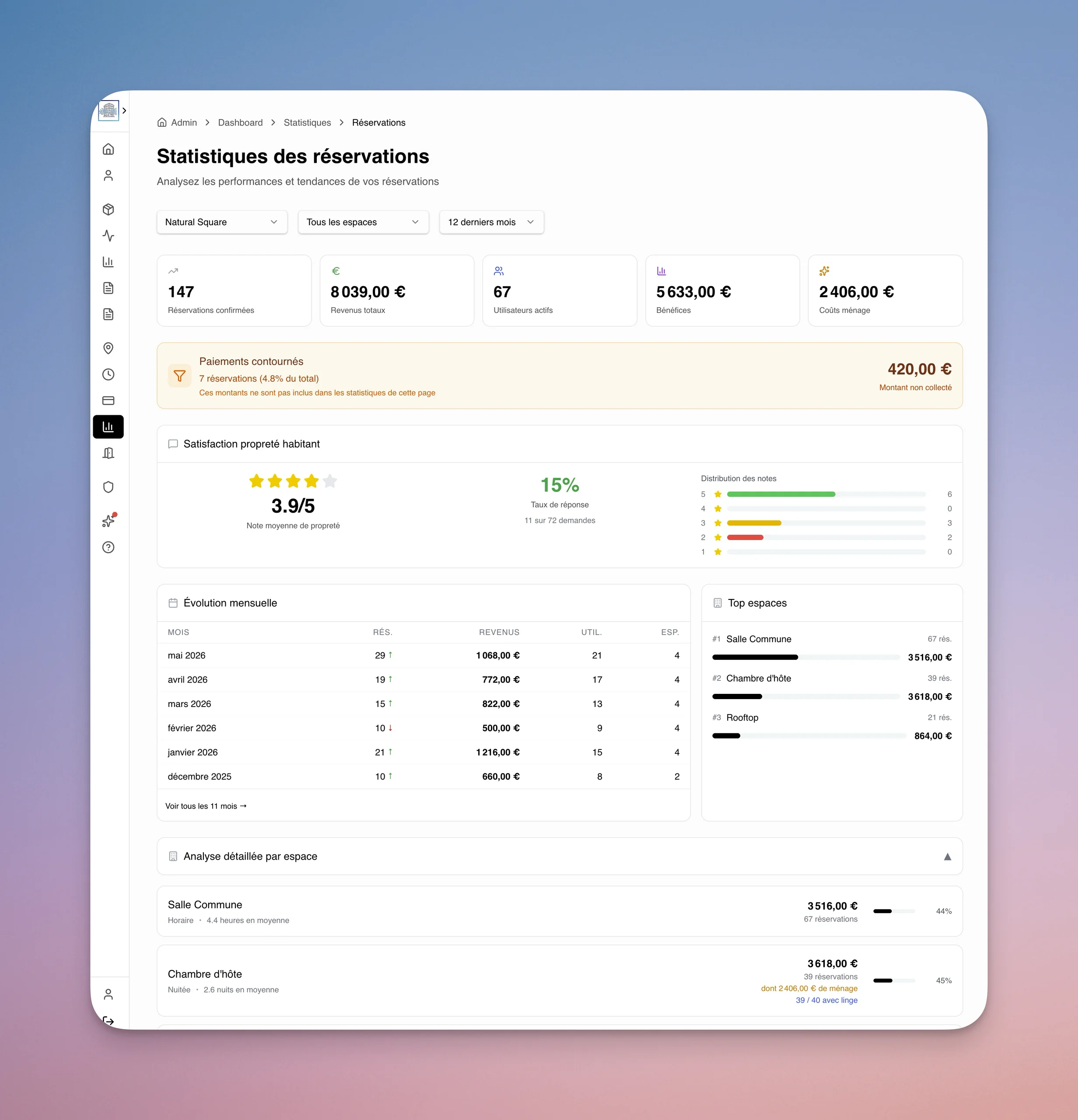This screenshot has width=1078, height=1120.
Task: Click the Salle Commune progress bar in Top espaces
Action: [806, 657]
